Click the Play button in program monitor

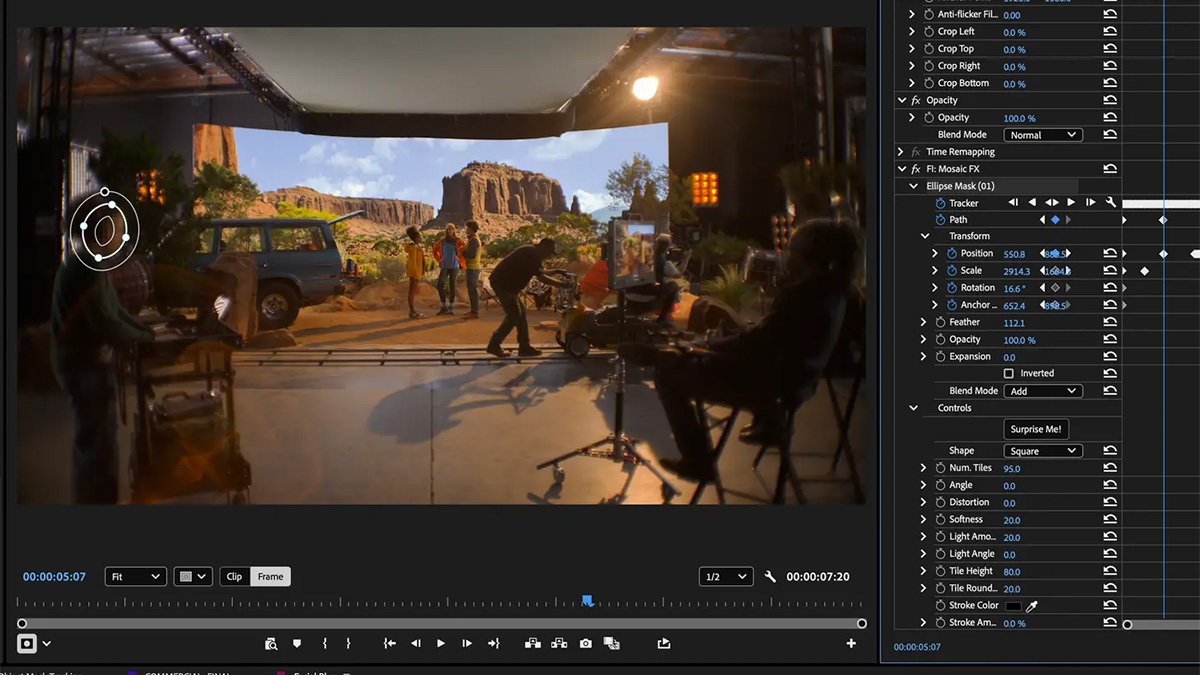click(x=441, y=644)
